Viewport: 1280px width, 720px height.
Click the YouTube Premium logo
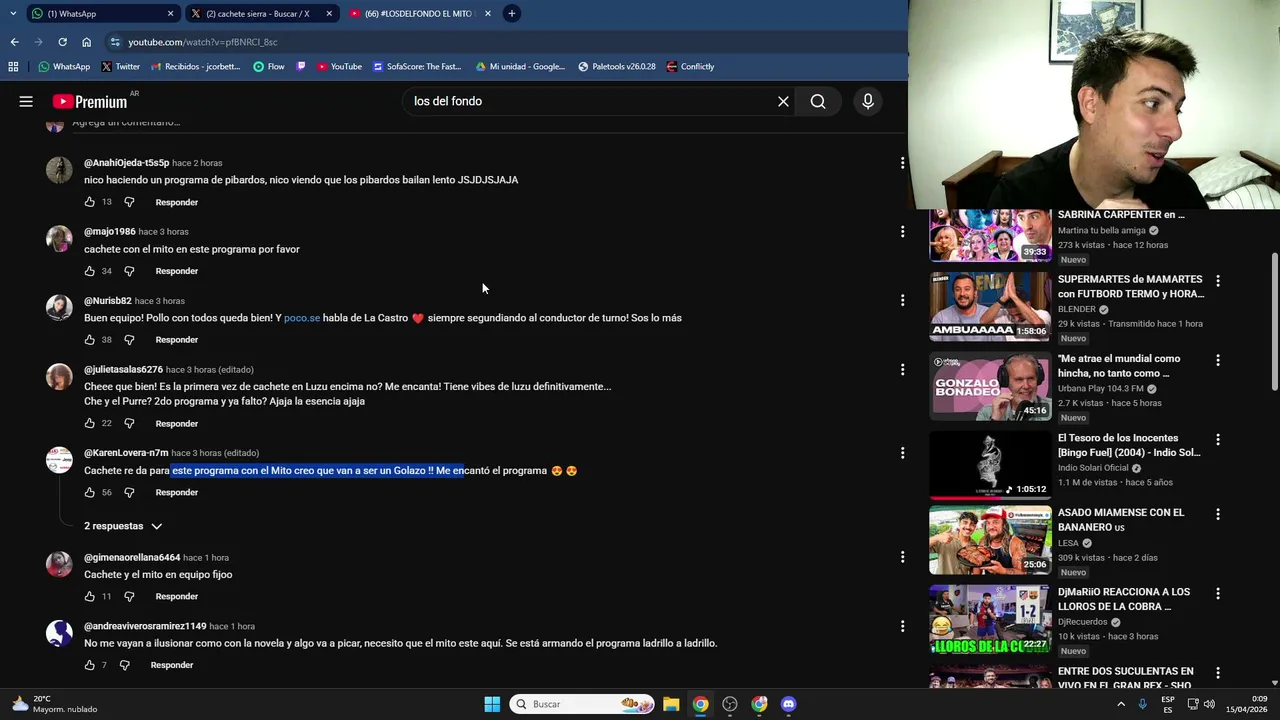point(90,101)
